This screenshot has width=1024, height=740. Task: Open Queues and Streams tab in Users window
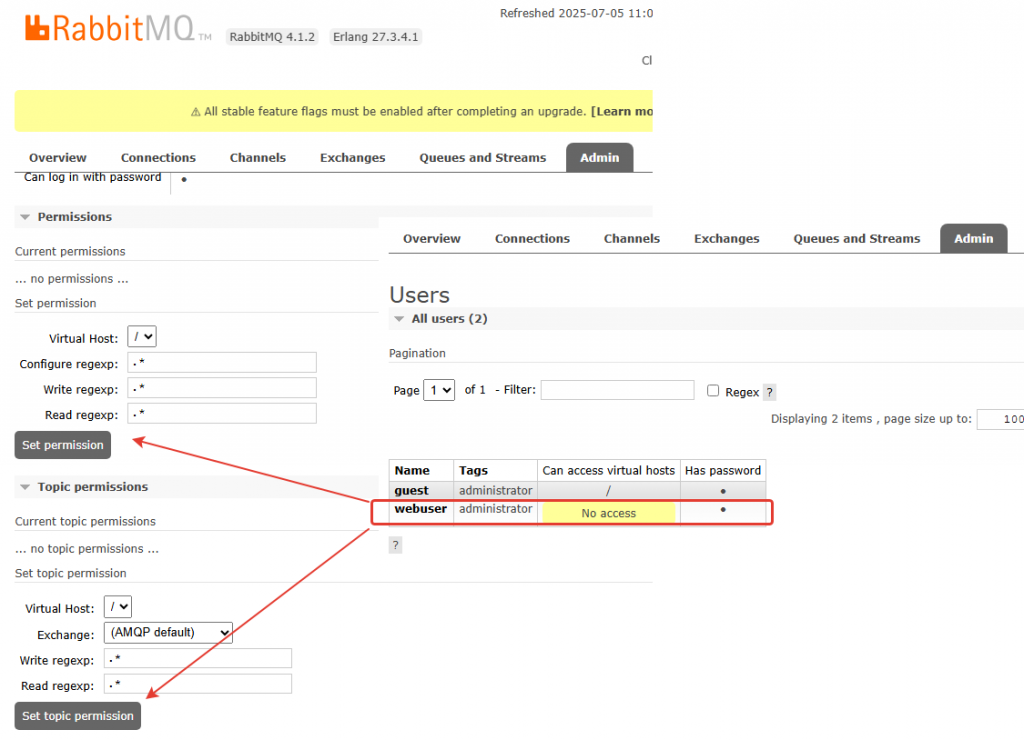[x=857, y=238]
